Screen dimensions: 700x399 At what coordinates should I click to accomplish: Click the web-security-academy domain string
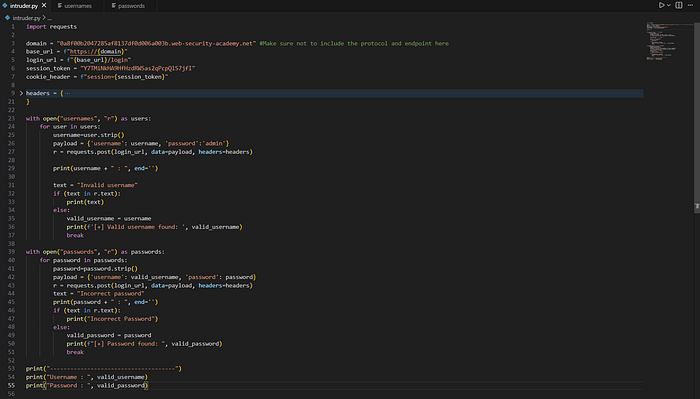click(156, 43)
